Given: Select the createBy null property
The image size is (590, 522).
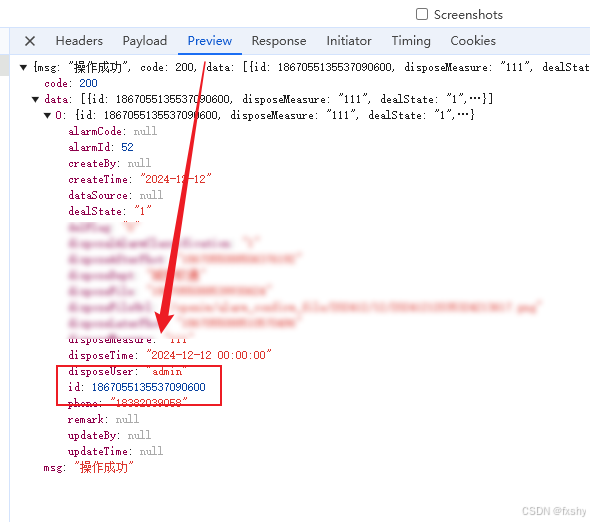Looking at the screenshot, I should (x=109, y=163).
